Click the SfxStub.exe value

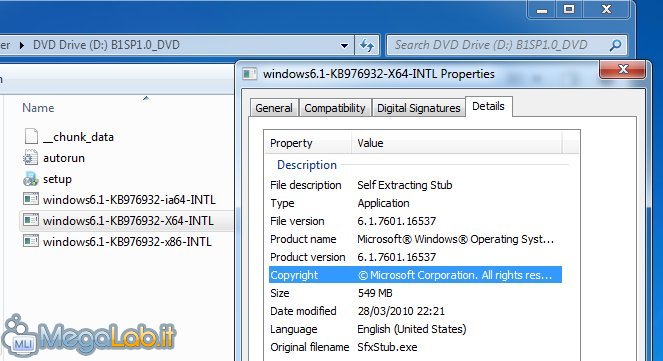tap(387, 347)
